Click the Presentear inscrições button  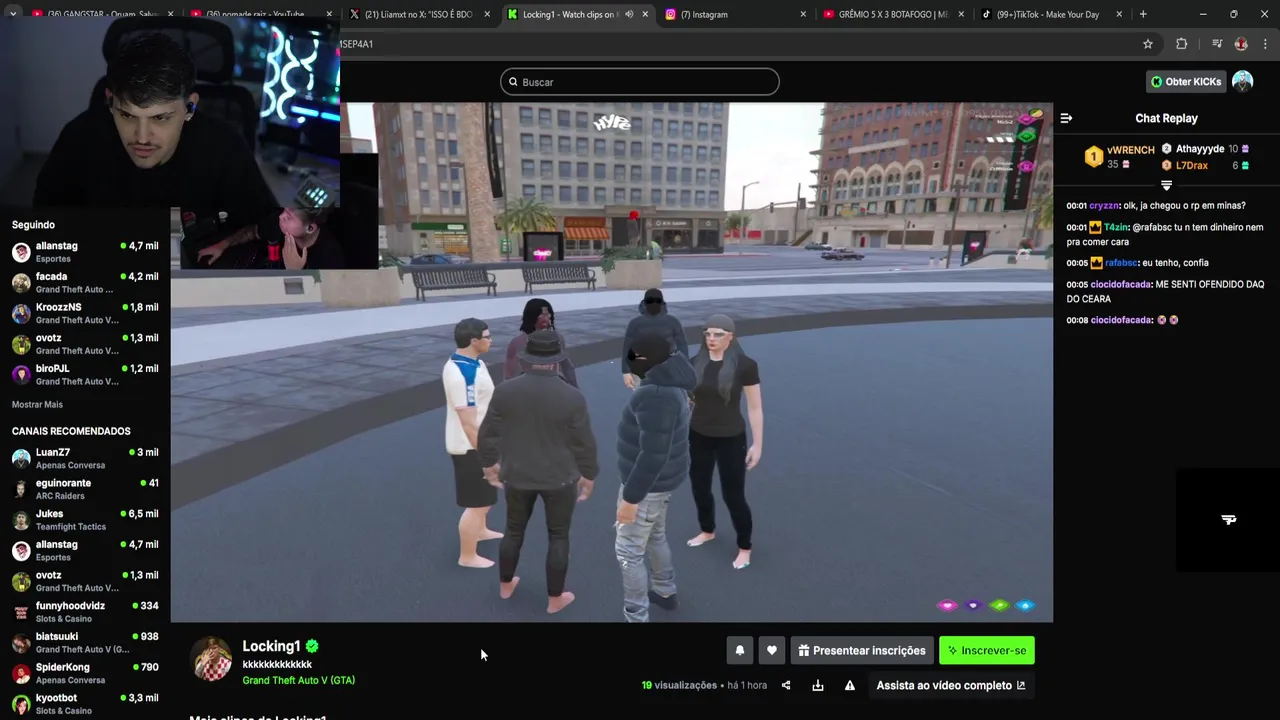(862, 650)
